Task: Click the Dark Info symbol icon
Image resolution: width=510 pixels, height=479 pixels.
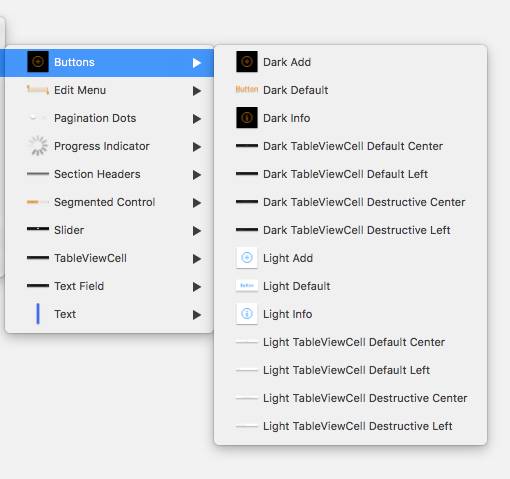Action: (247, 118)
